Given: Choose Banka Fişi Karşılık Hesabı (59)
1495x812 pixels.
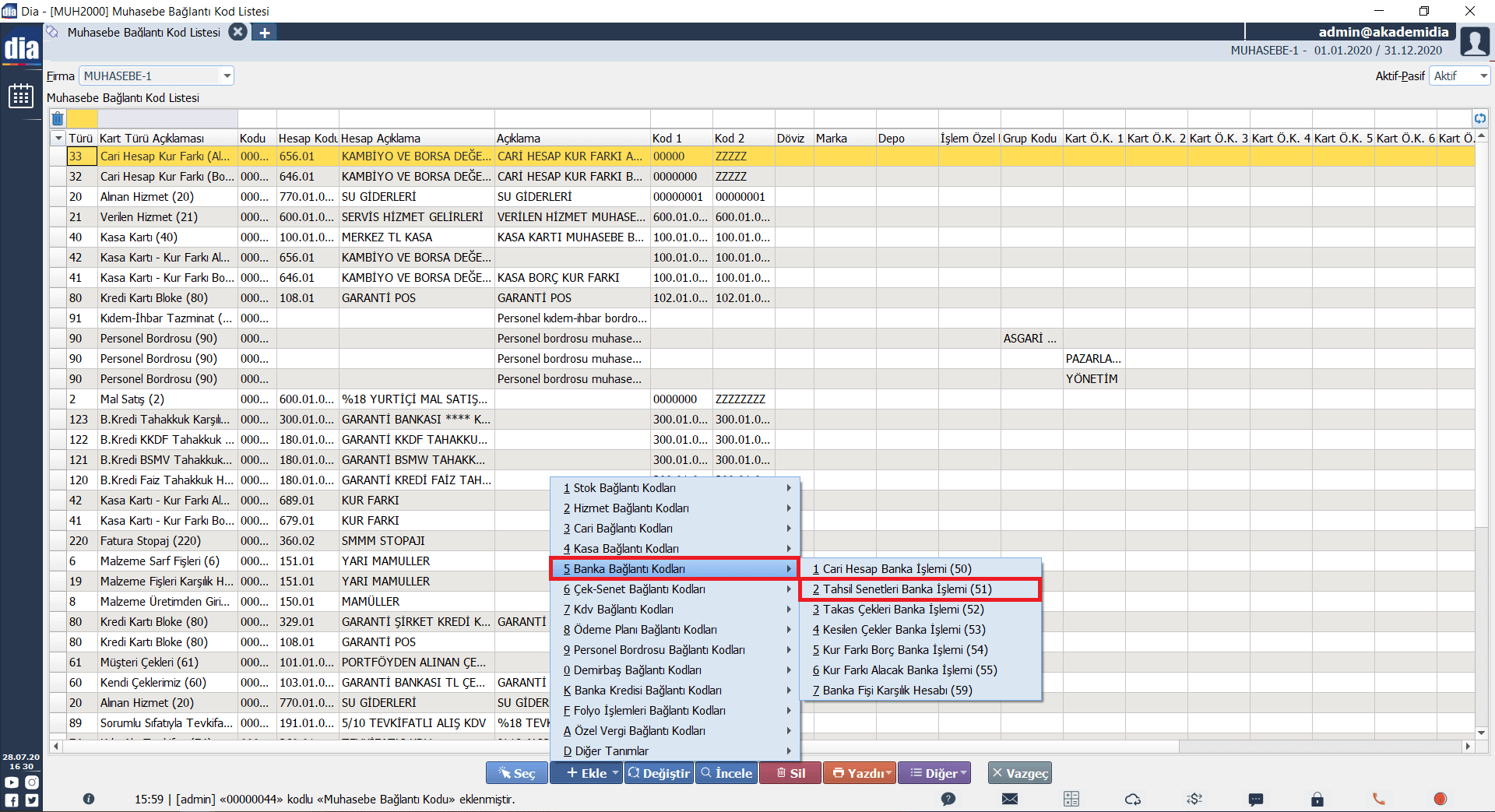Looking at the screenshot, I should (x=920, y=691).
